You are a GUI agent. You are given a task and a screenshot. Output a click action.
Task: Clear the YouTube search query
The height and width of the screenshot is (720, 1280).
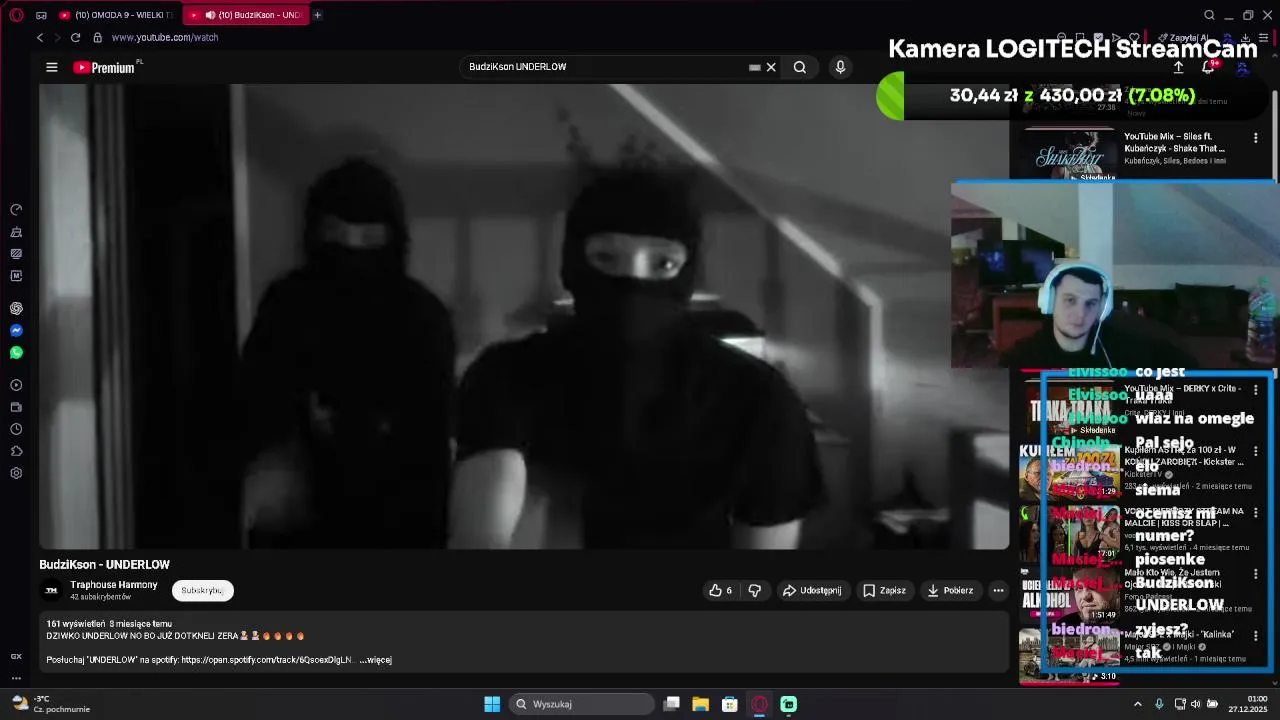(x=771, y=67)
